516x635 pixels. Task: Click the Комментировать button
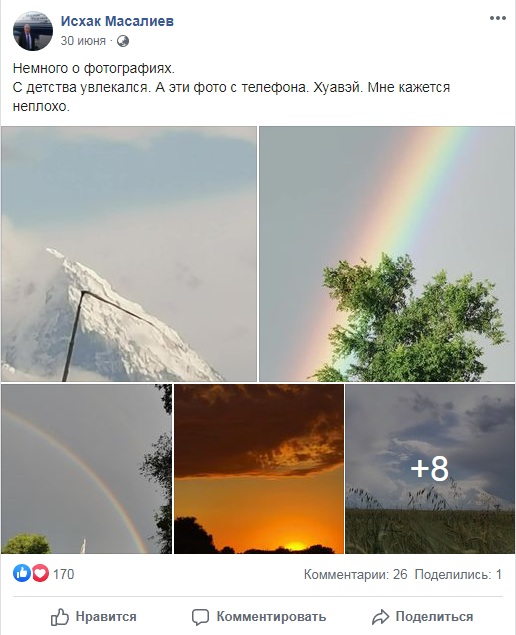tap(259, 617)
